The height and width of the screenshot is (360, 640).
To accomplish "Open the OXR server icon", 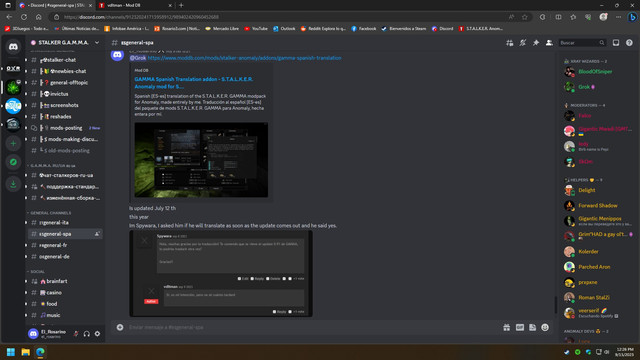I will (13, 68).
